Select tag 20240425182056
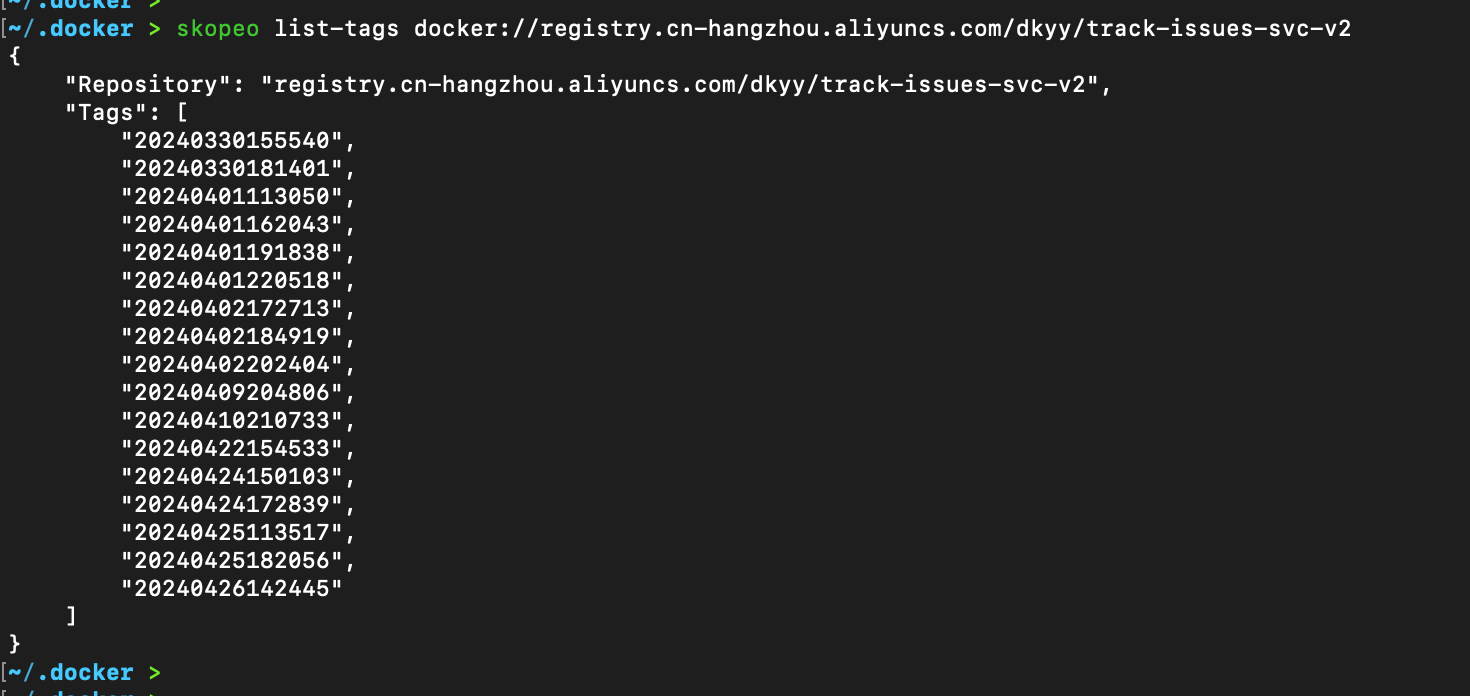The image size is (1470, 696). click(232, 560)
